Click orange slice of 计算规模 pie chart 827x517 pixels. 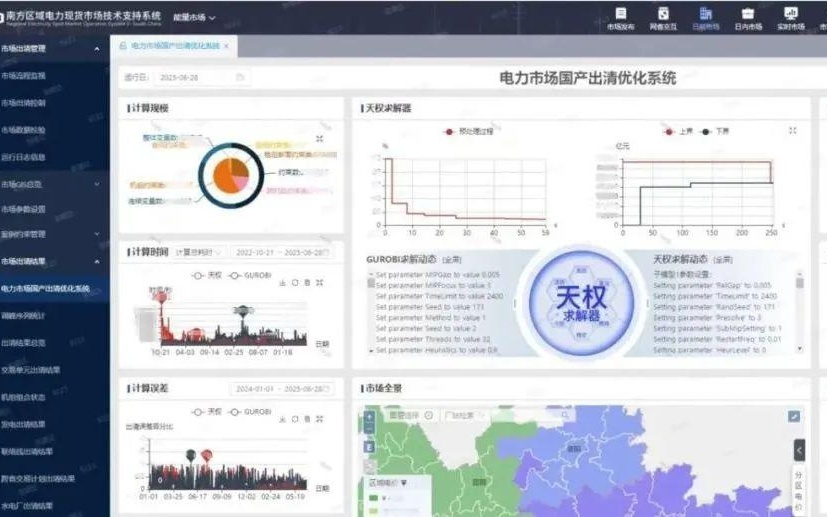pos(226,179)
